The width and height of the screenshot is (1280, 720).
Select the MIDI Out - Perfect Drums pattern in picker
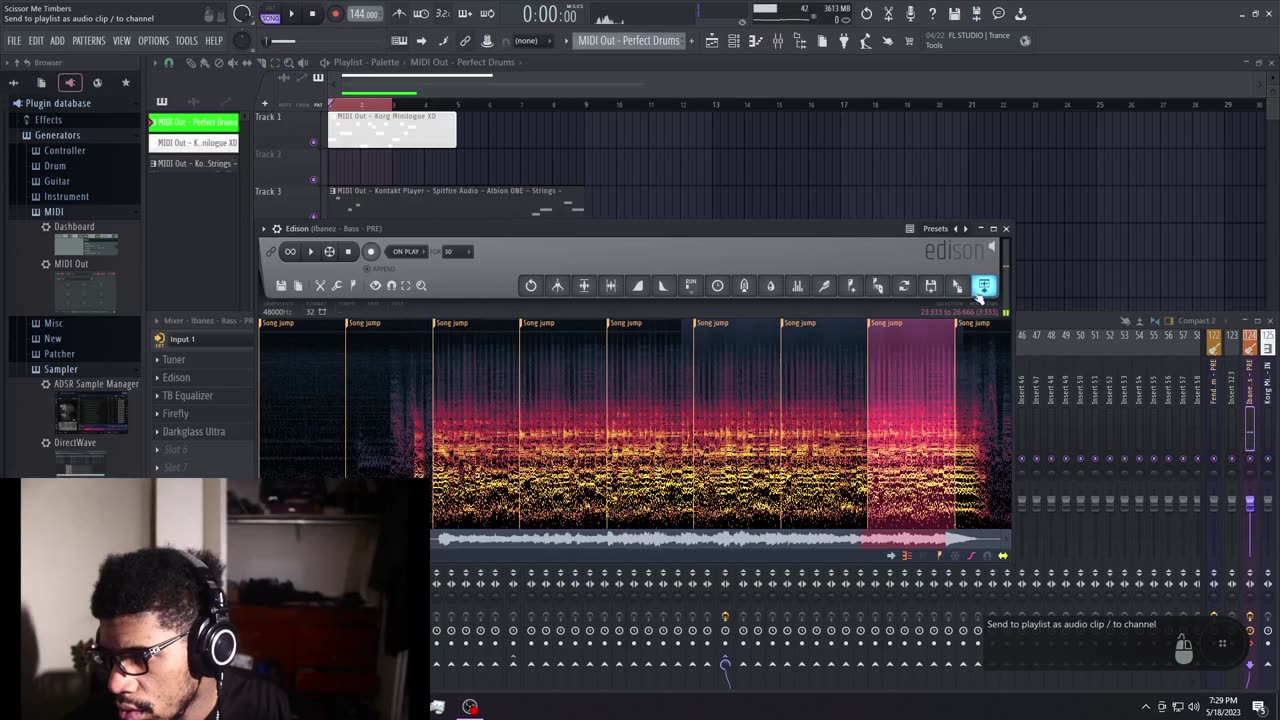[x=194, y=122]
